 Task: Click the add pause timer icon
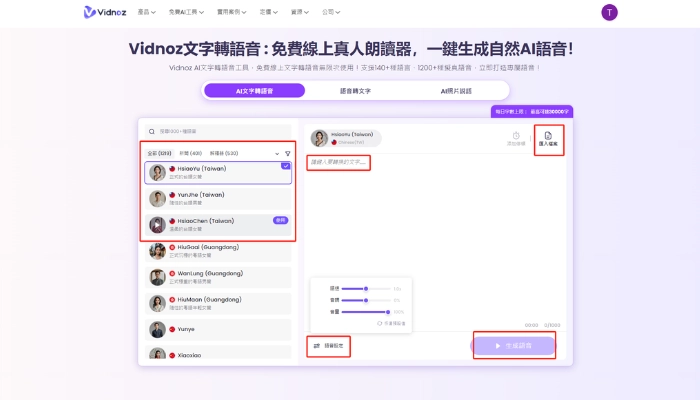pyautogui.click(x=516, y=135)
